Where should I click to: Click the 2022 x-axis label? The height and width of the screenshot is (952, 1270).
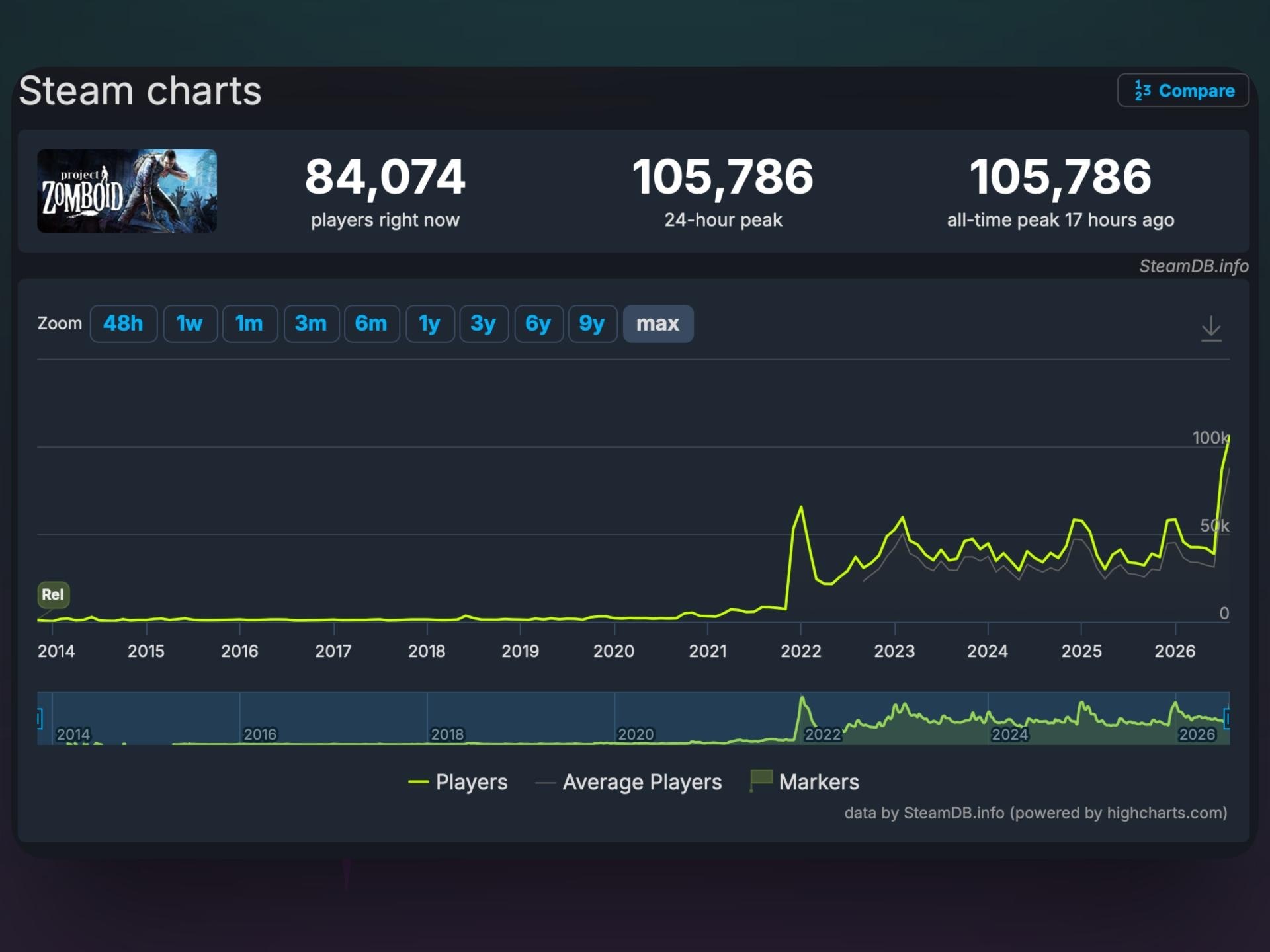point(800,651)
